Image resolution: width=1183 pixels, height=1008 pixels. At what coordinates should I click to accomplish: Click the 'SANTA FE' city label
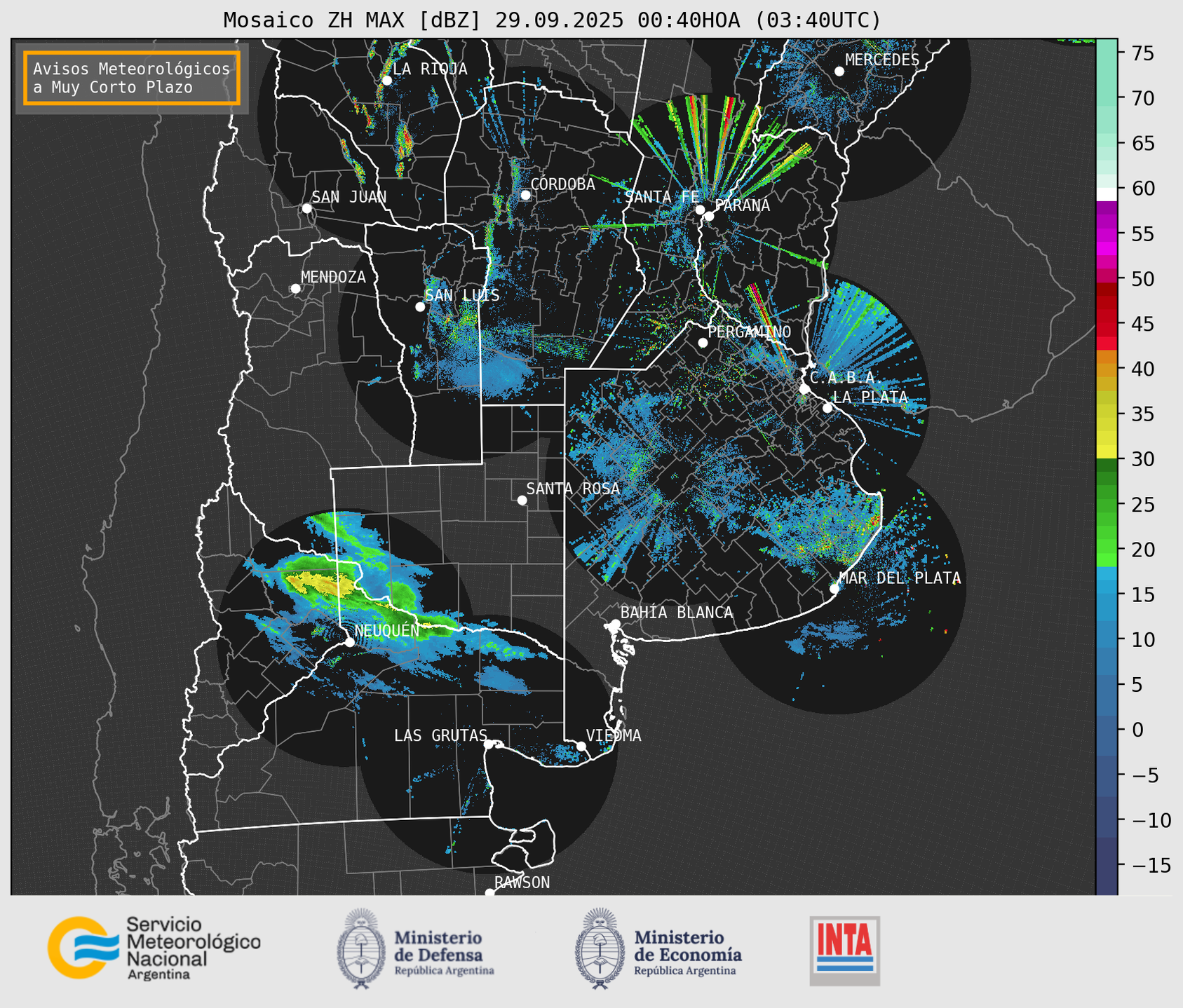(x=662, y=197)
